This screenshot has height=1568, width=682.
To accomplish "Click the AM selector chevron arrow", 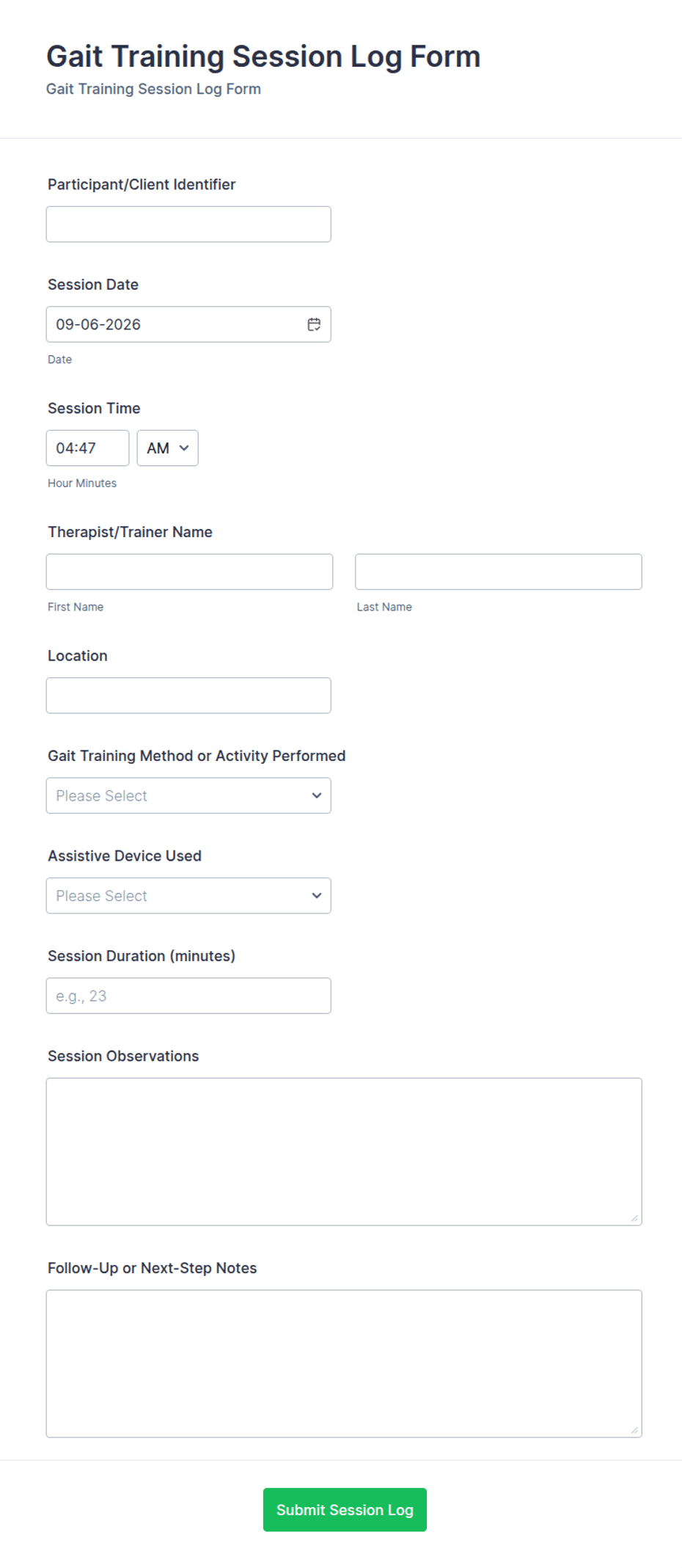I will pyautogui.click(x=184, y=448).
